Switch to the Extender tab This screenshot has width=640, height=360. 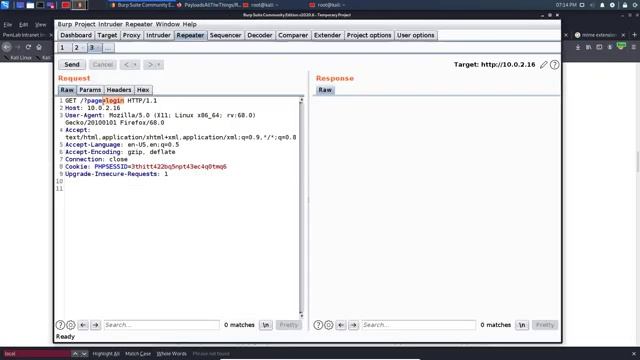tap(327, 36)
